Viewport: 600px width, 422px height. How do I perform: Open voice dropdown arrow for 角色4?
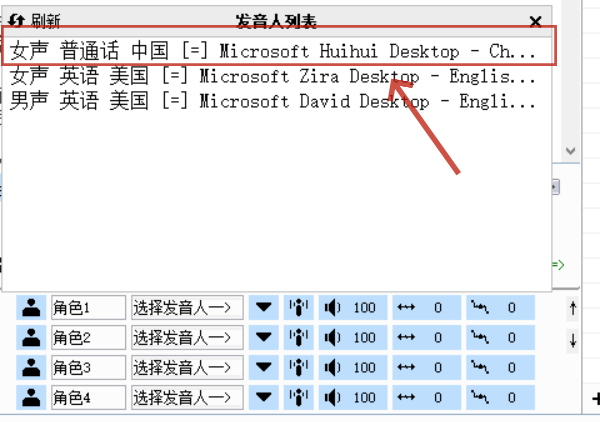(x=264, y=397)
